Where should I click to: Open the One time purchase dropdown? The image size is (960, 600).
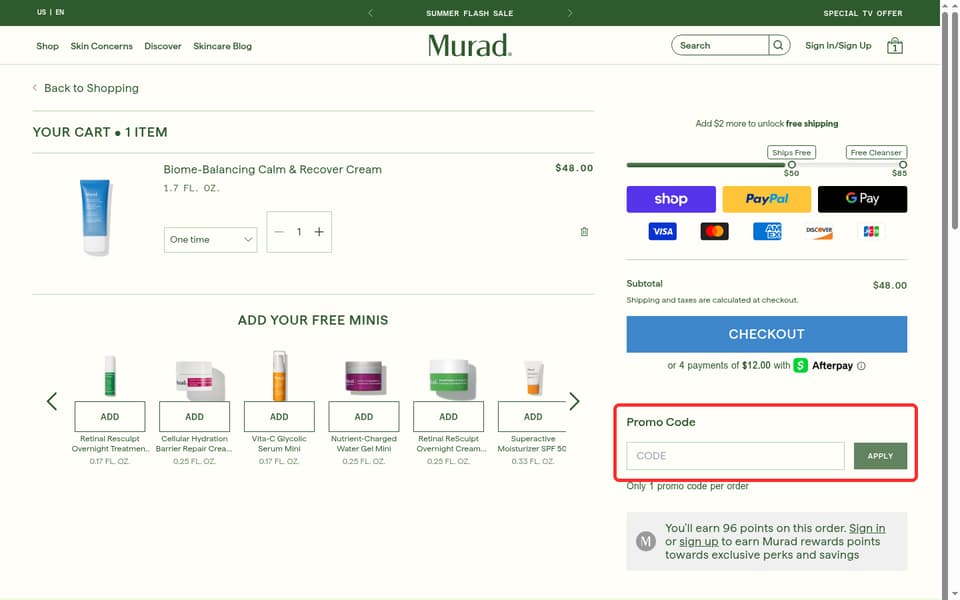pyautogui.click(x=211, y=239)
